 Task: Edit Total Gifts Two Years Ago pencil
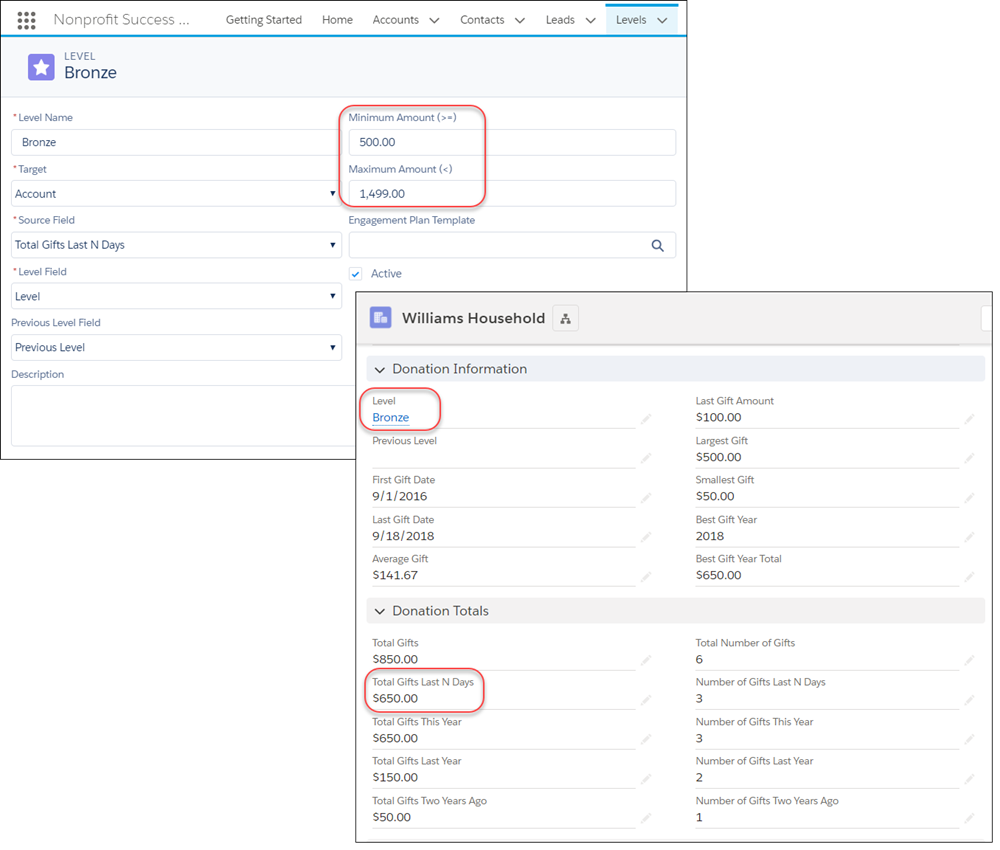coord(645,817)
